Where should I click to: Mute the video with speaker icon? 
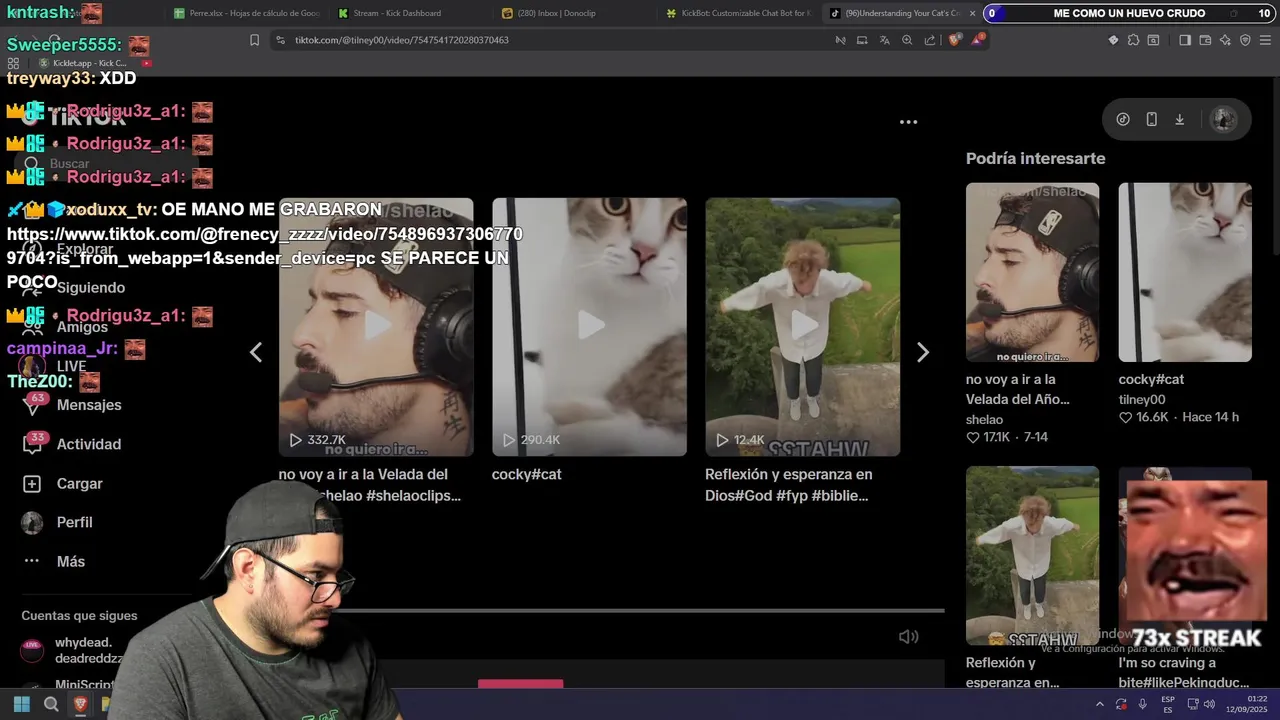908,637
